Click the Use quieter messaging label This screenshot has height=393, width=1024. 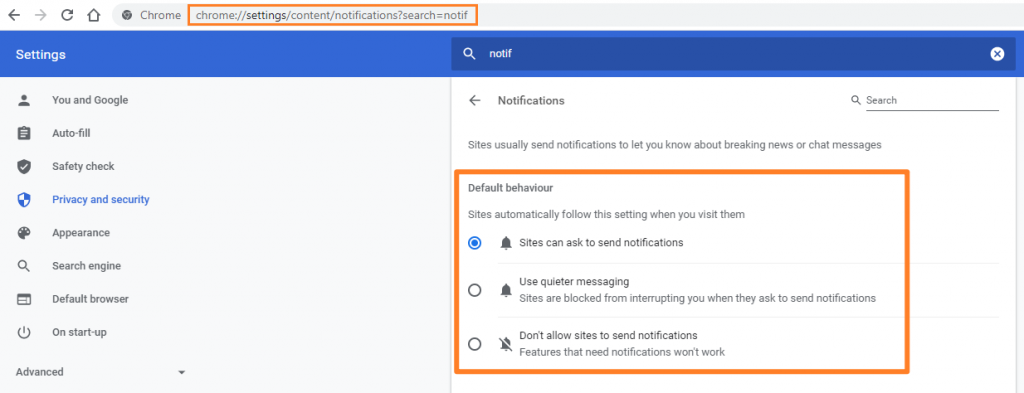pos(574,282)
